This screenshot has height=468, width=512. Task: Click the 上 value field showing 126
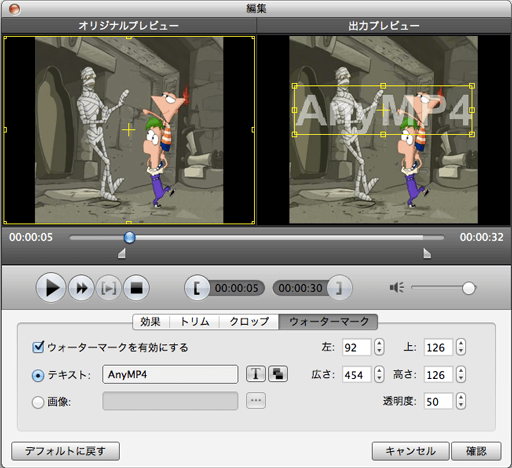pos(438,347)
